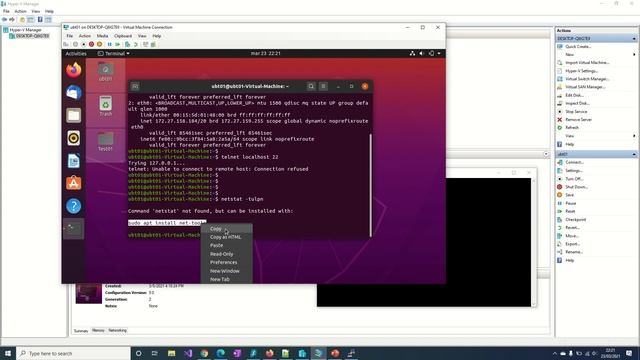This screenshot has height=360, width=640.
Task: Open the File menu in VM Connection
Action: tap(70, 36)
